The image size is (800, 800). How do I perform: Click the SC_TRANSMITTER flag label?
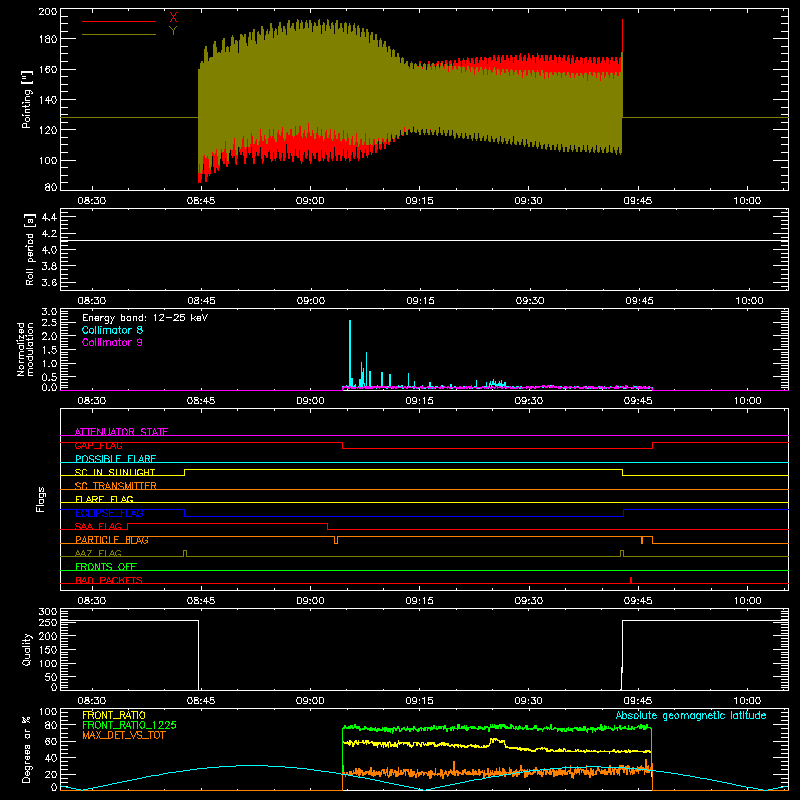115,486
